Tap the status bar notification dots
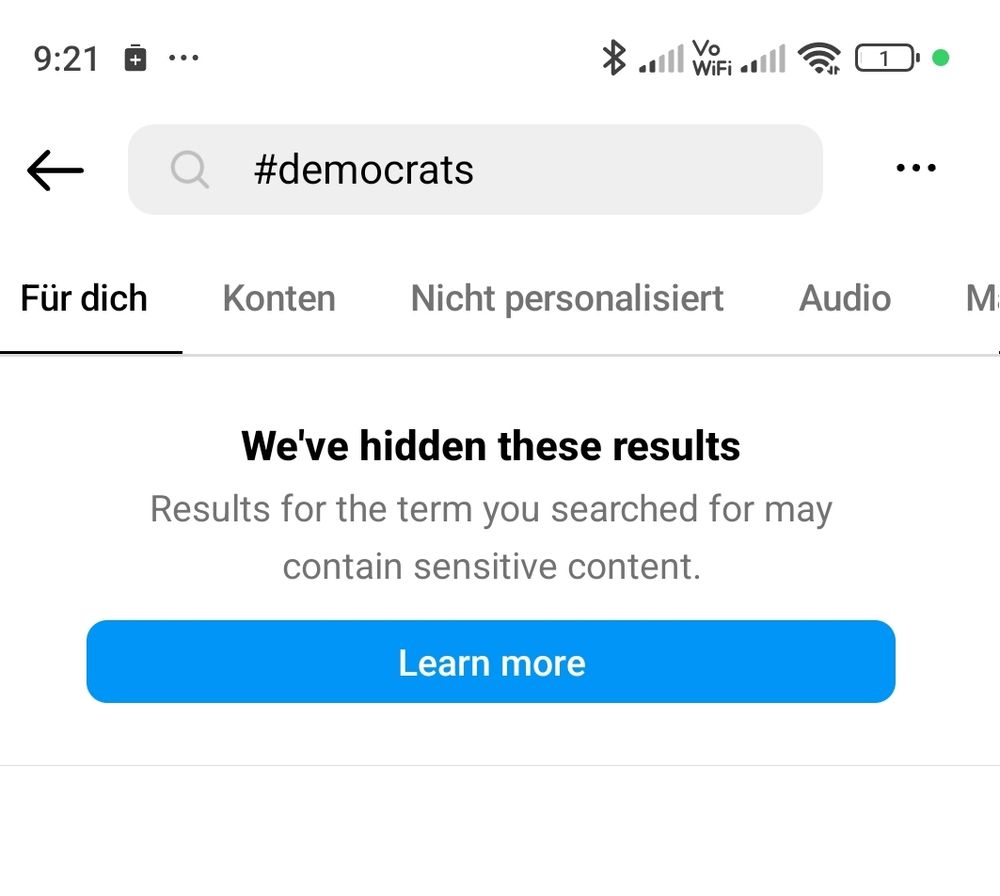The height and width of the screenshot is (896, 1000). pyautogui.click(x=184, y=58)
